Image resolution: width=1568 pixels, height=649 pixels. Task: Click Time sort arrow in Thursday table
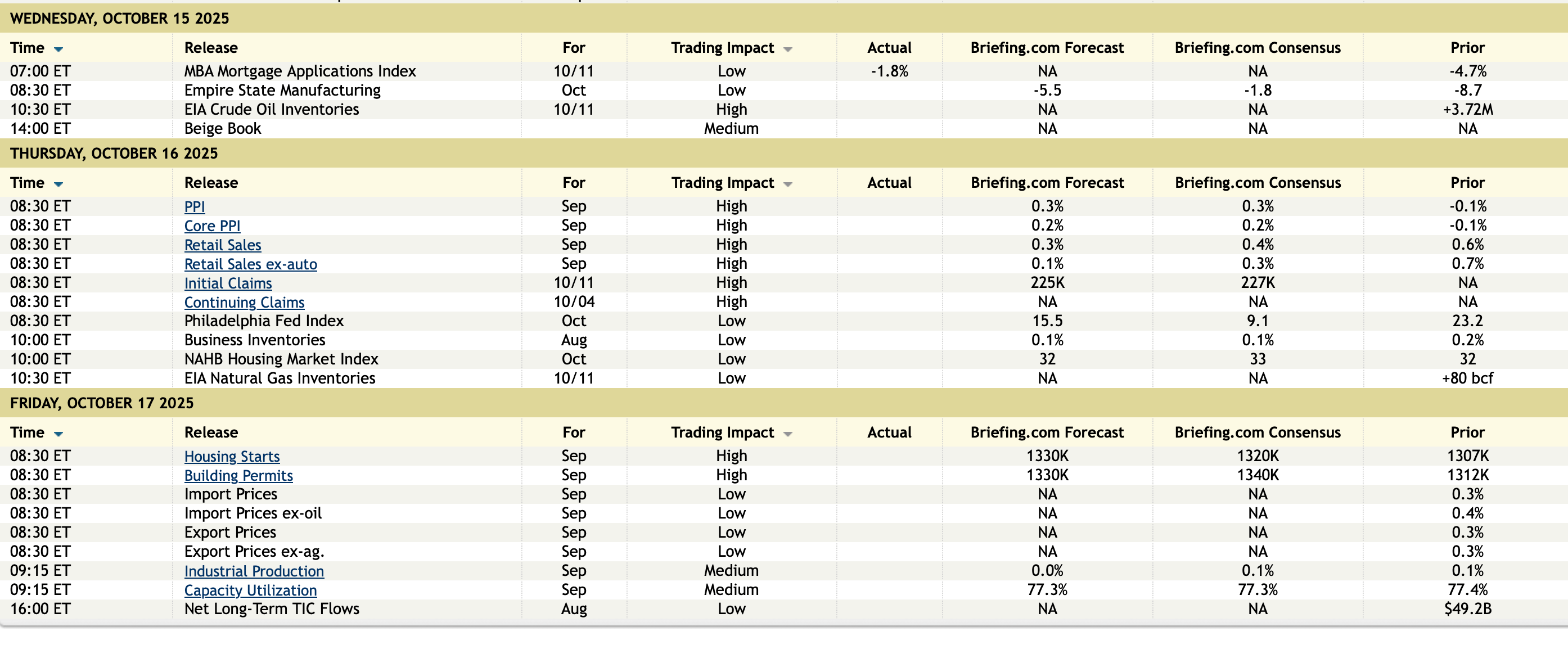coord(58,184)
